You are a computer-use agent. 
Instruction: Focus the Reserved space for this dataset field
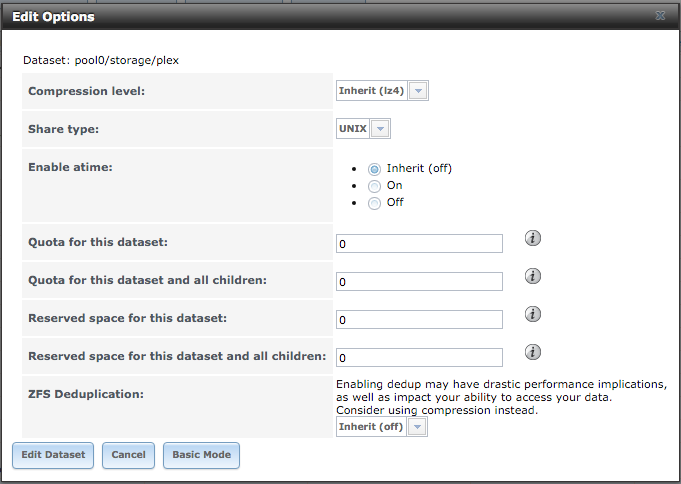(x=420, y=319)
